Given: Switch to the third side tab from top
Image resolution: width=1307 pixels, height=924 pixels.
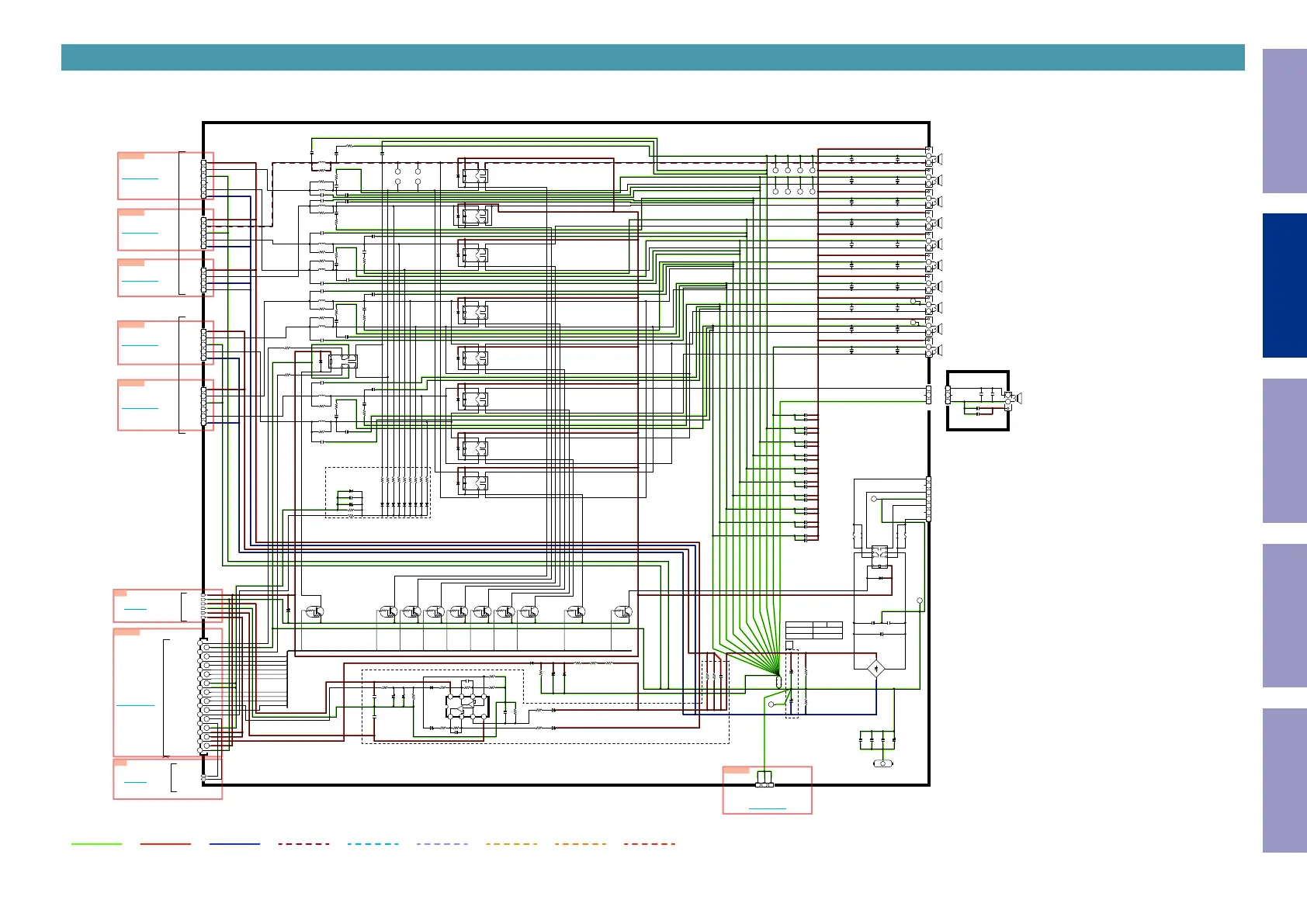Looking at the screenshot, I should click(1284, 450).
